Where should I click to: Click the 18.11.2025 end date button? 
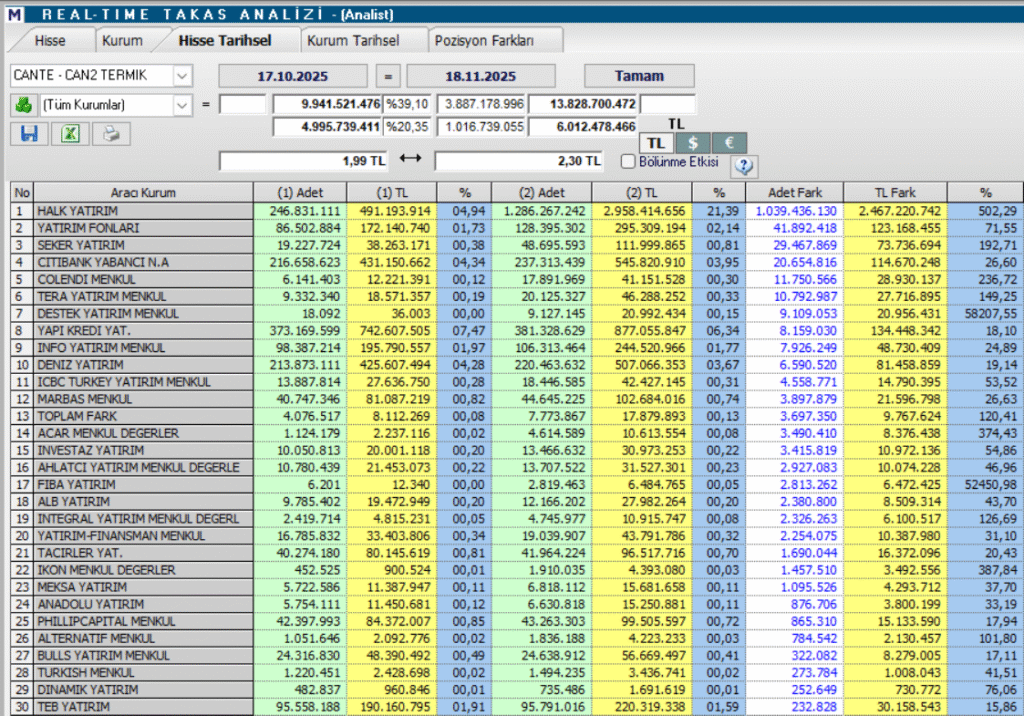482,75
